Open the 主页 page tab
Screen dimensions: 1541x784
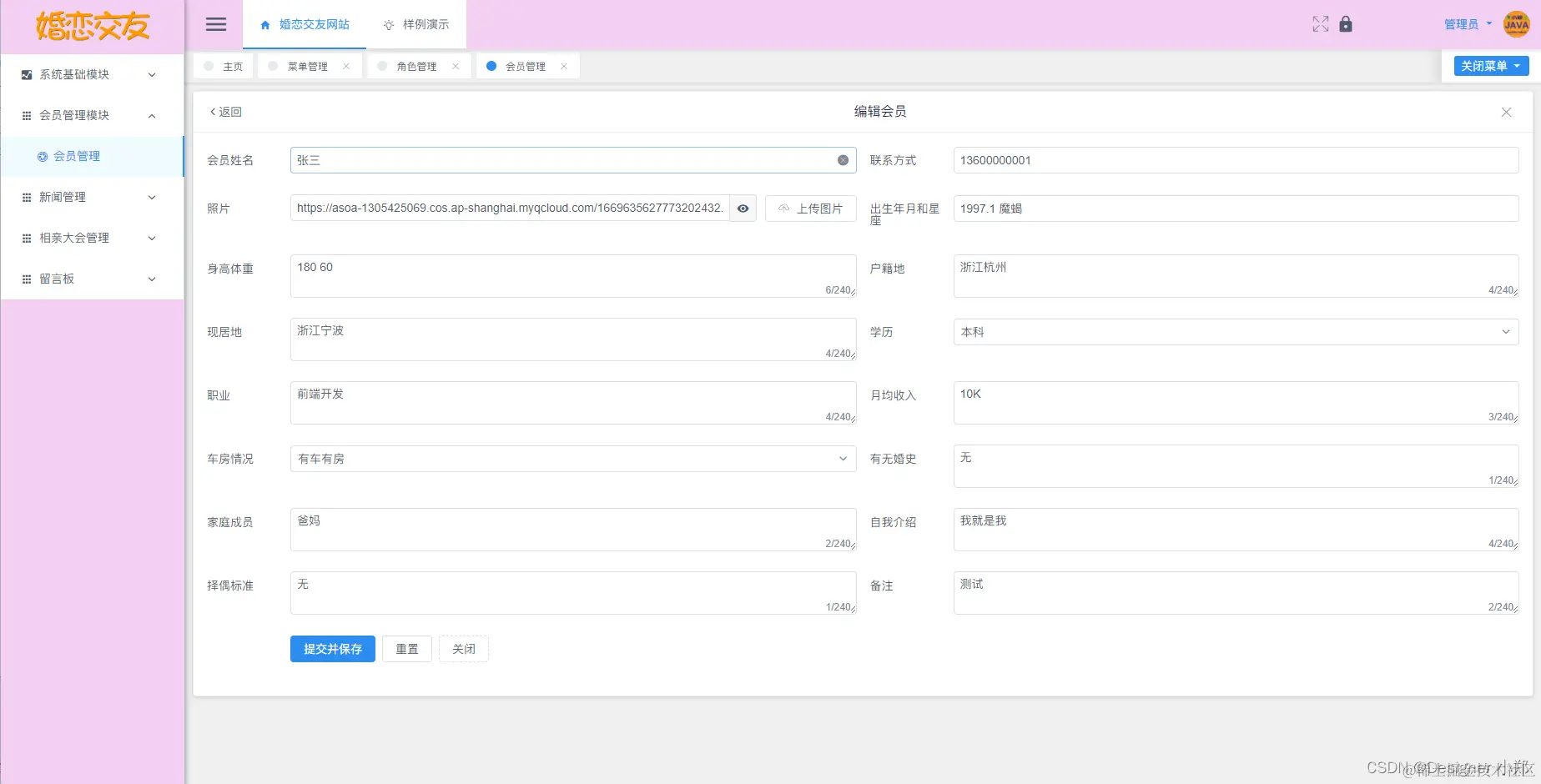point(223,66)
